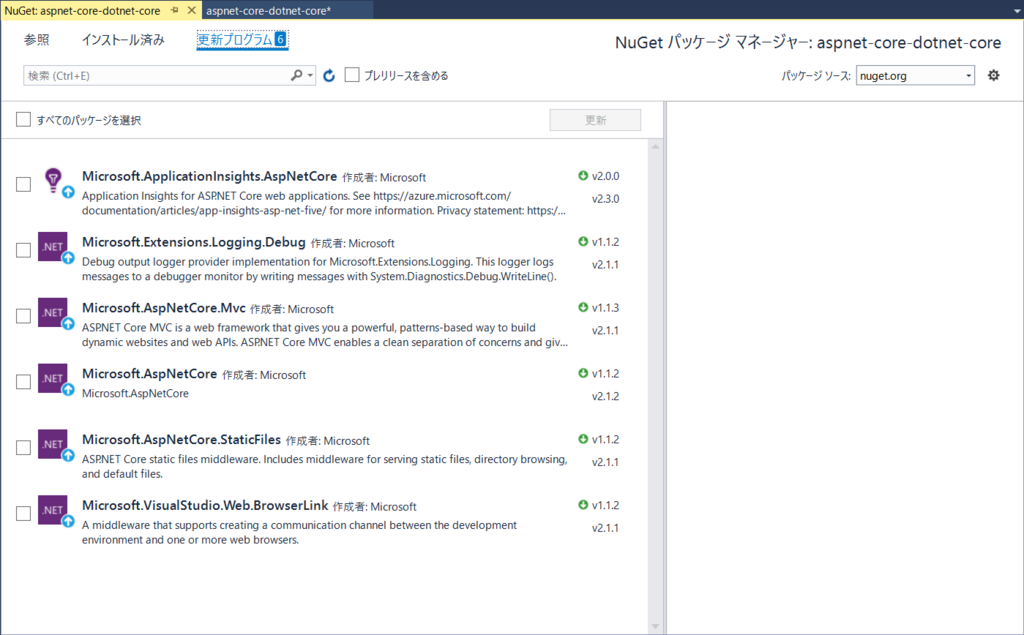Expand the search options dropdown arrow
This screenshot has width=1024, height=635.
pyautogui.click(x=310, y=76)
